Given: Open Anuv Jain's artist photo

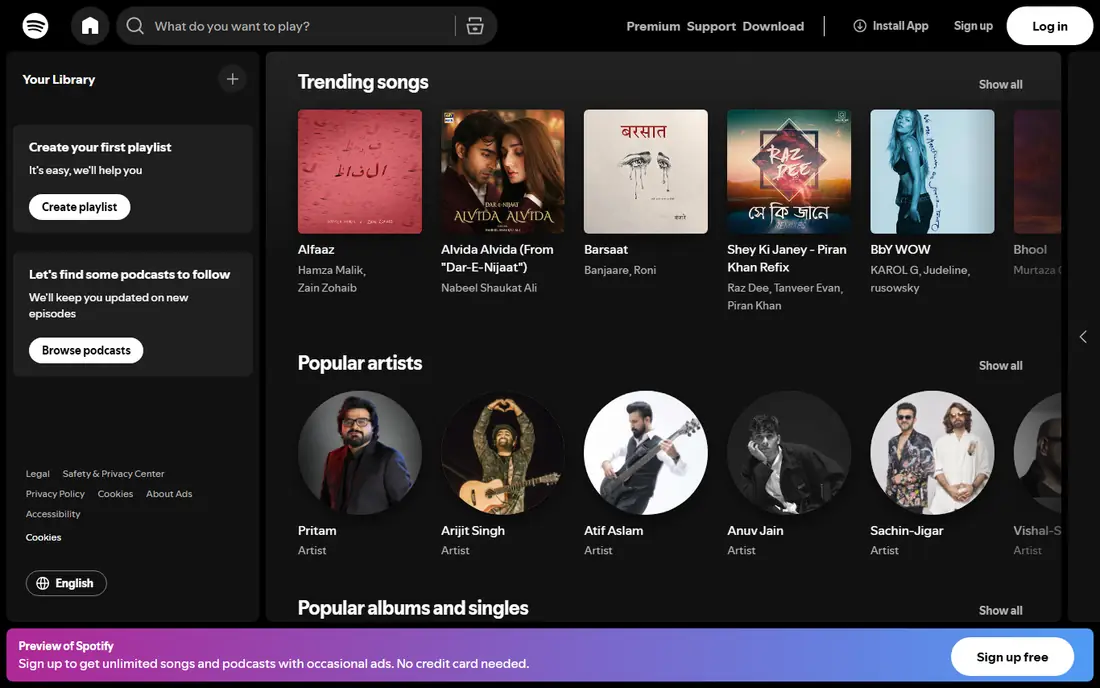Looking at the screenshot, I should pyautogui.click(x=789, y=452).
